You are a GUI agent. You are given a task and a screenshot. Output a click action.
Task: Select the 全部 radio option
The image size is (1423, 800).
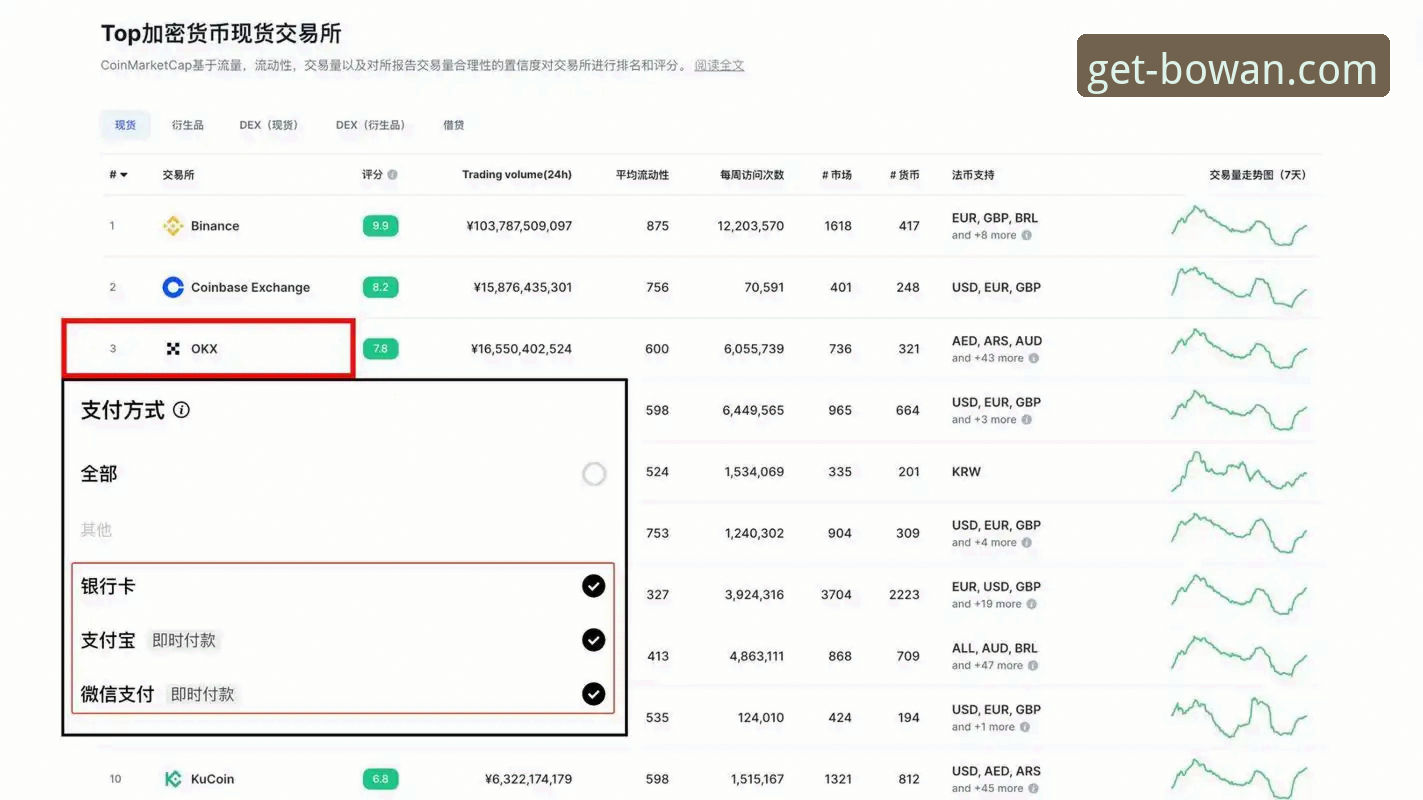coord(594,474)
